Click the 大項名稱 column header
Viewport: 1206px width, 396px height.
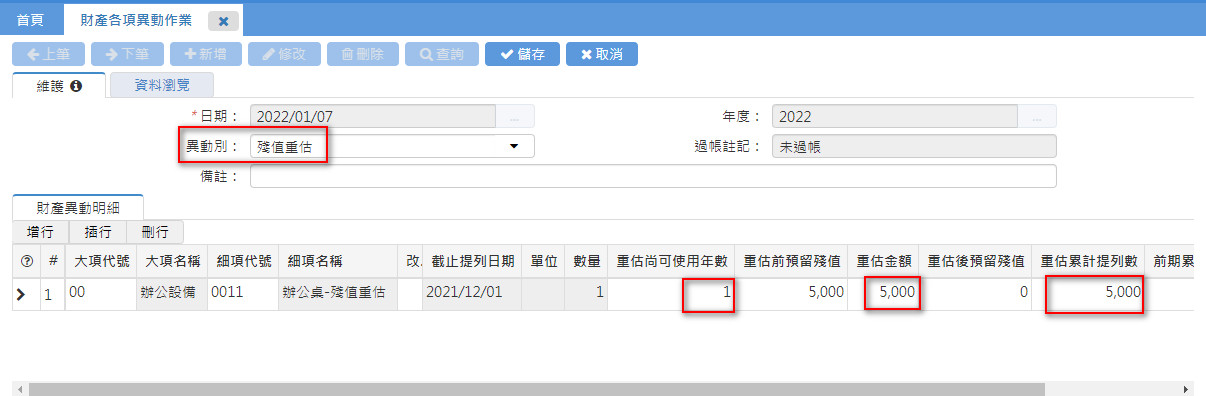pyautogui.click(x=172, y=261)
